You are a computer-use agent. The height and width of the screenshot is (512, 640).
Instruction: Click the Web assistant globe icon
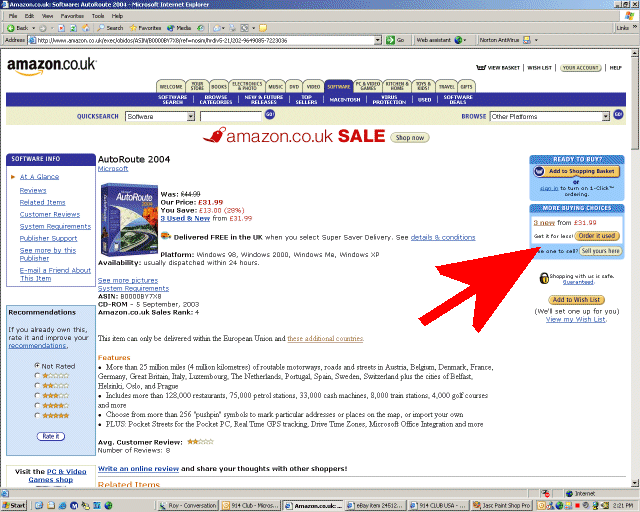pyautogui.click(x=458, y=40)
